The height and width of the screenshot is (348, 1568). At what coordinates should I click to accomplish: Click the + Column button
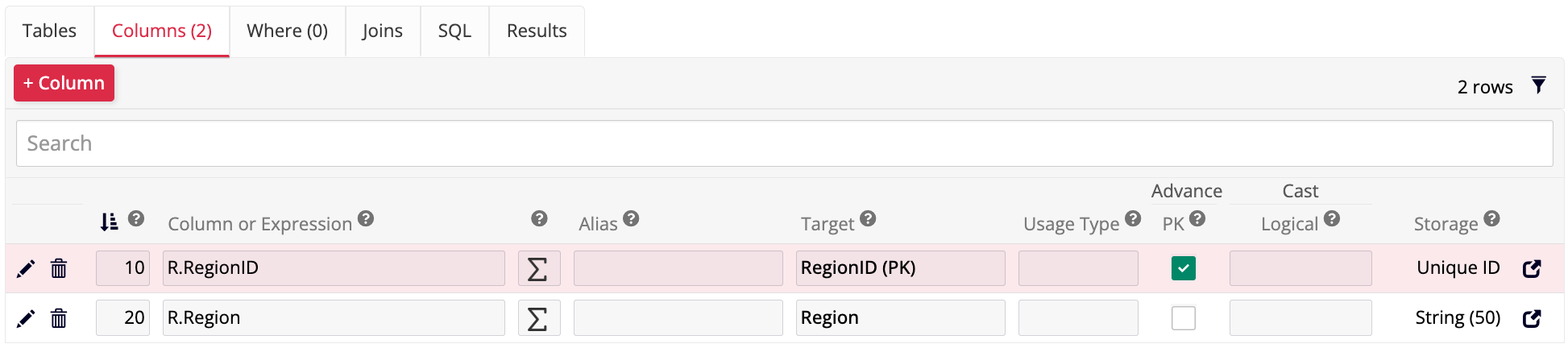coord(64,83)
